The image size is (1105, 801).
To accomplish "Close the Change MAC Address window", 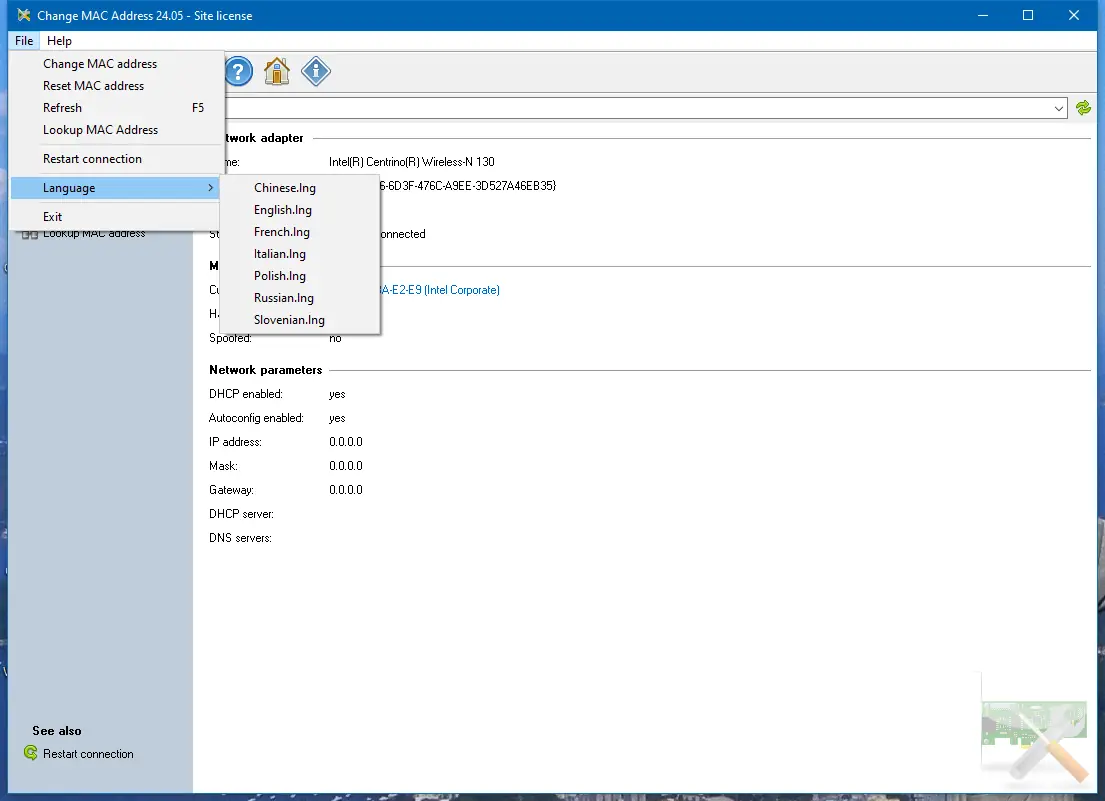I will pyautogui.click(x=1073, y=15).
